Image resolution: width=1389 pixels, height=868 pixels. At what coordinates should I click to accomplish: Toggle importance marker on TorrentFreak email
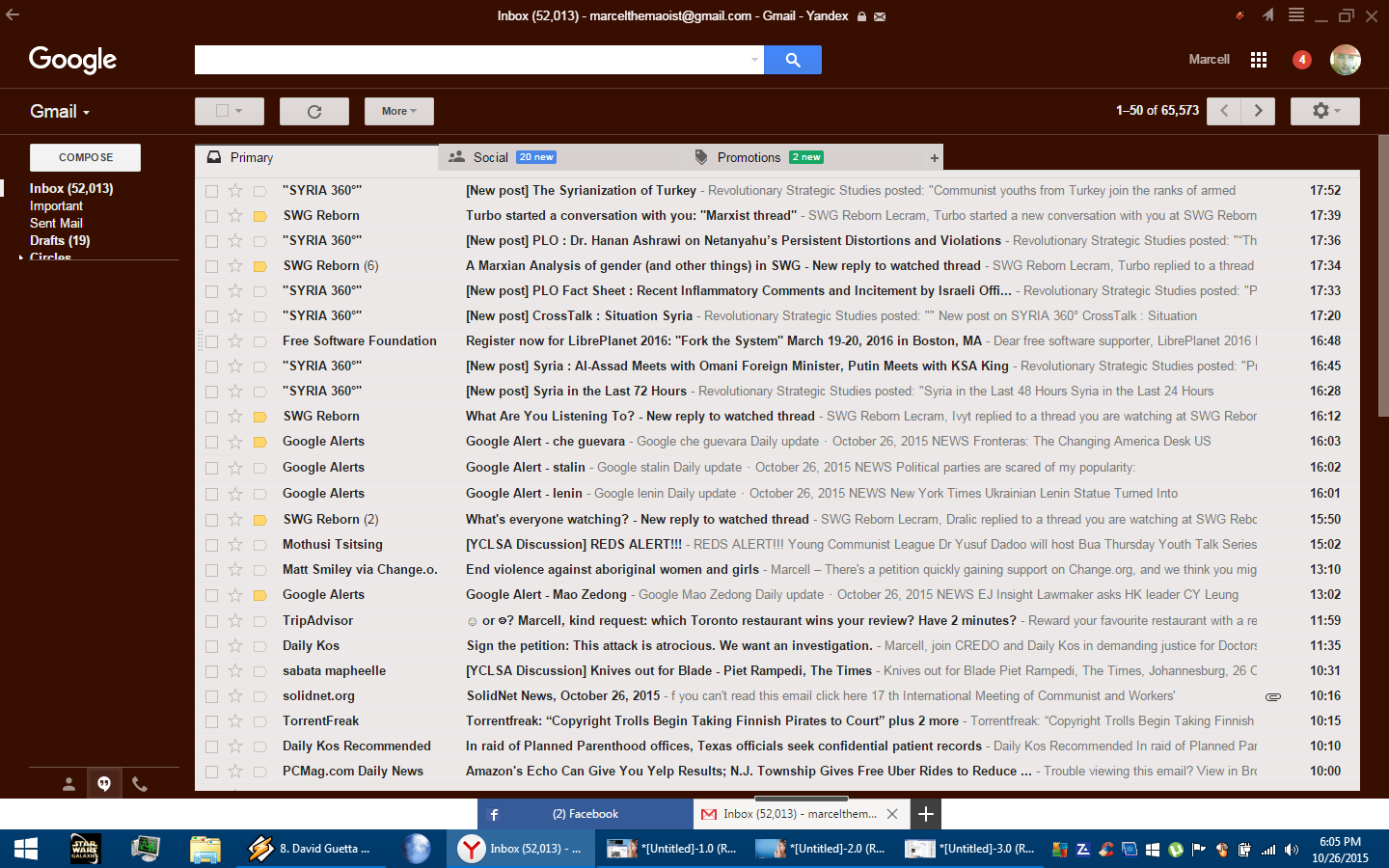(x=259, y=721)
